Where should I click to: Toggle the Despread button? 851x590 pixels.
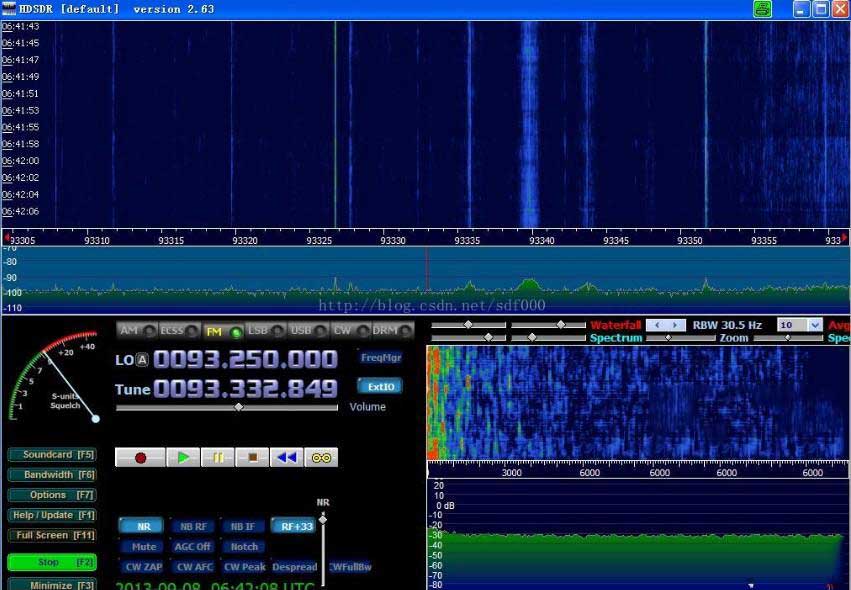(x=295, y=567)
